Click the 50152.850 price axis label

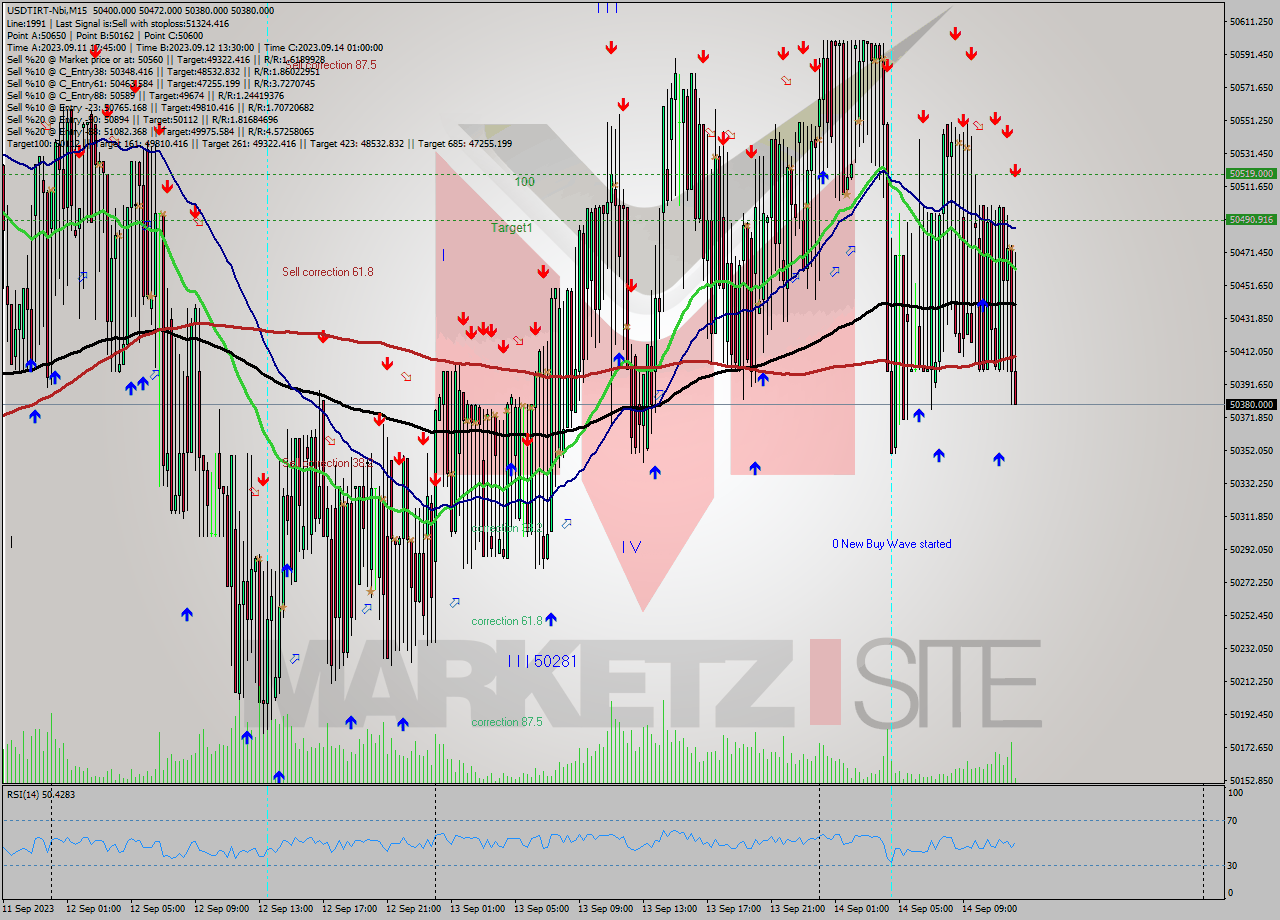[1252, 780]
